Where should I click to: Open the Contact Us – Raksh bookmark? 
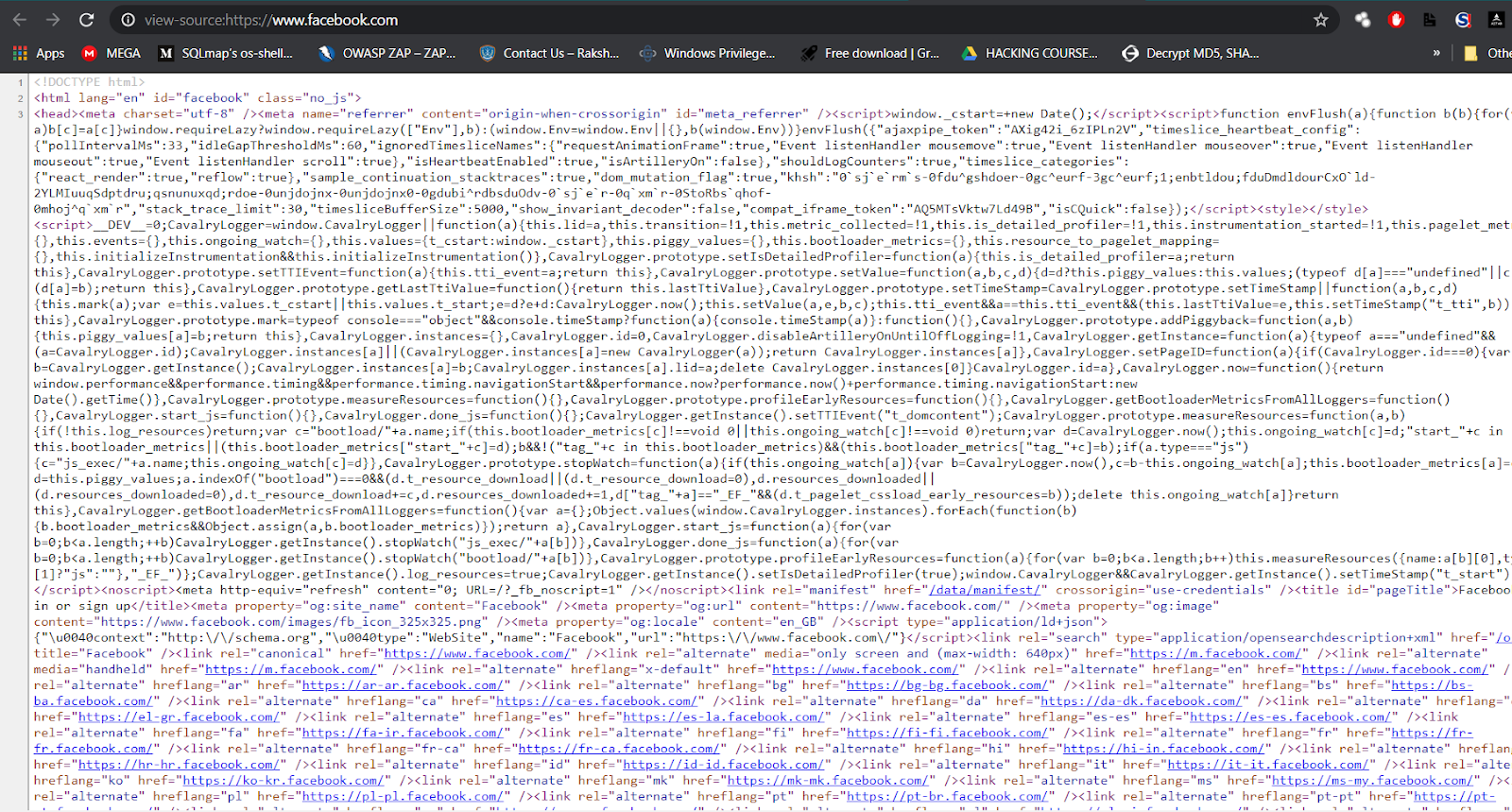coord(549,54)
